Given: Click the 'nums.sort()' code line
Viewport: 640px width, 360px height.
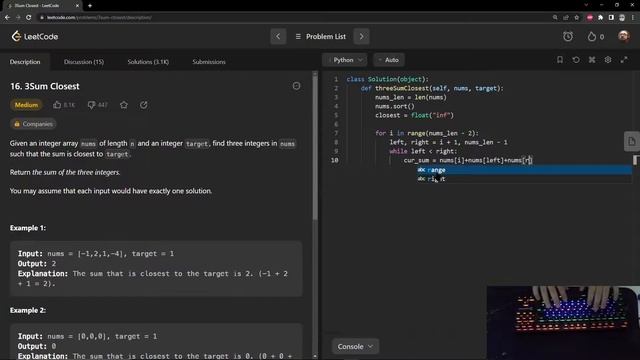Looking at the screenshot, I should point(395,106).
